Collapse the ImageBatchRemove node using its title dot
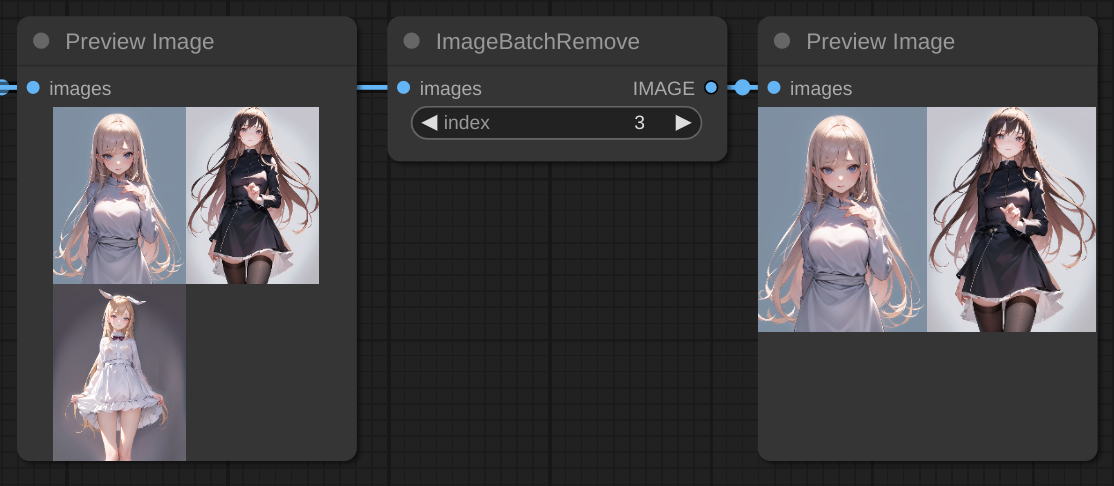Screen dimensions: 1114x486 tap(411, 41)
